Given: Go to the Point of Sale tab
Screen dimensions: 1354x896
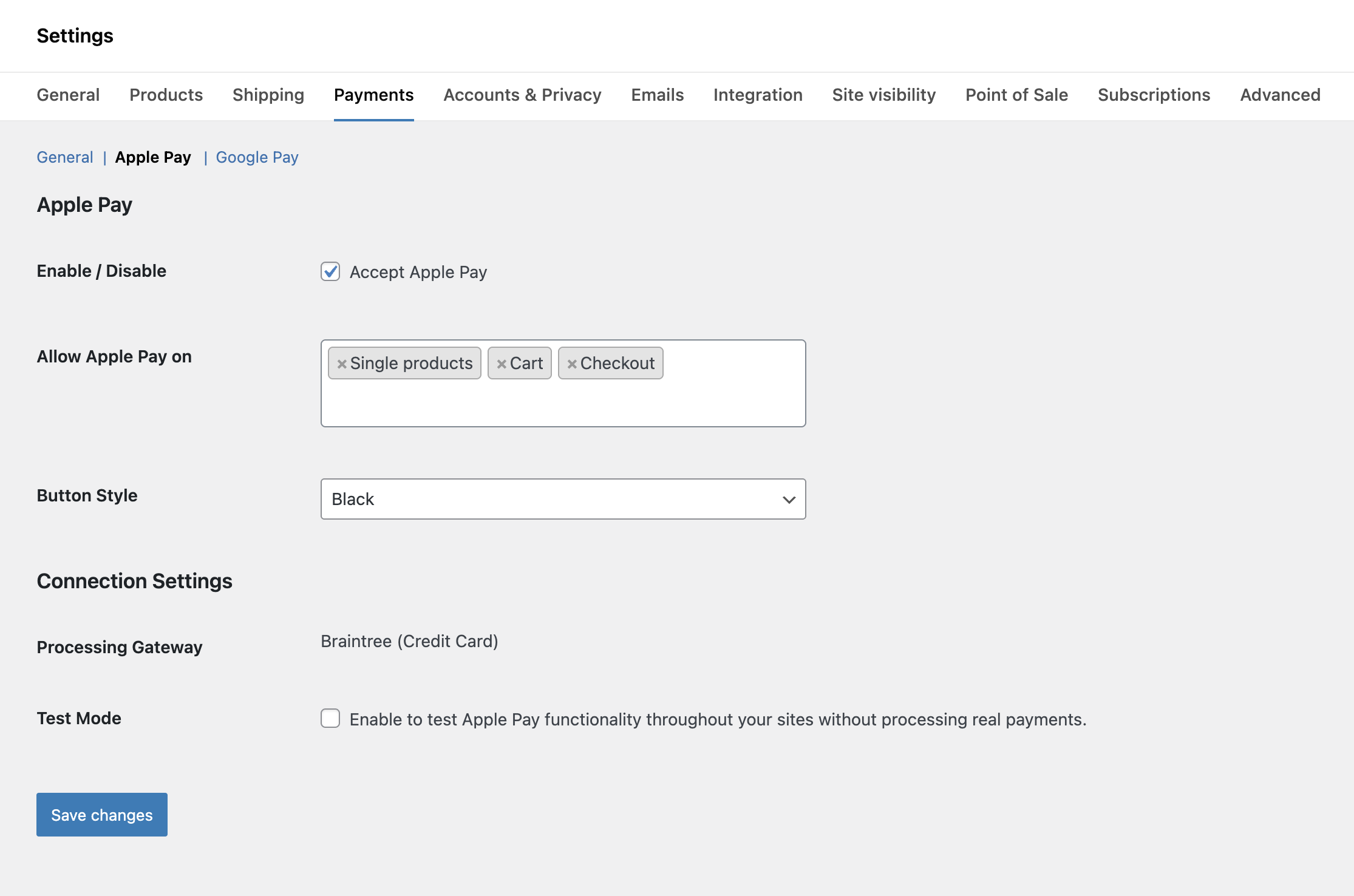Looking at the screenshot, I should point(1016,95).
